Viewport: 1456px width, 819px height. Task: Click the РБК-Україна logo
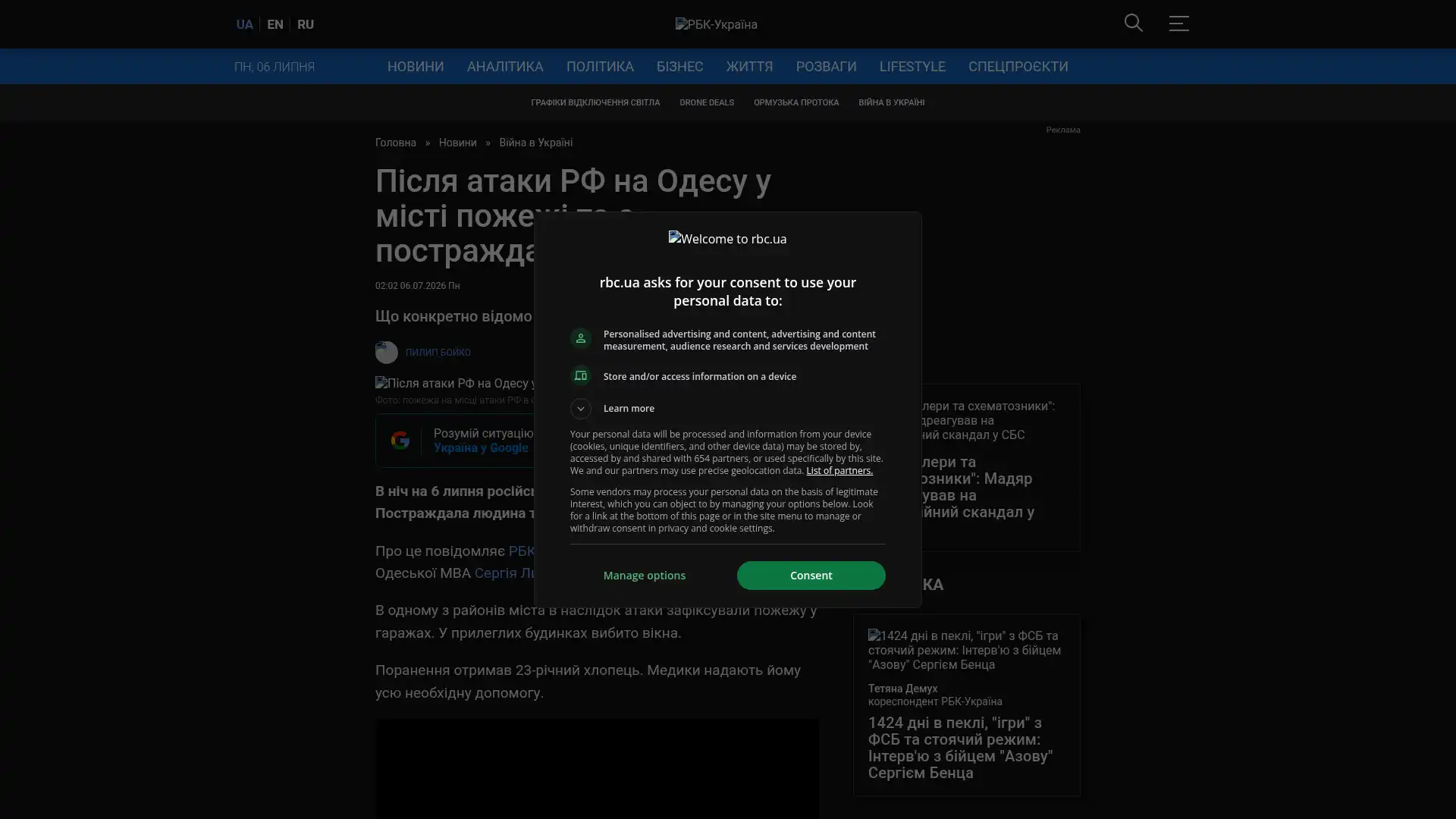tap(716, 24)
